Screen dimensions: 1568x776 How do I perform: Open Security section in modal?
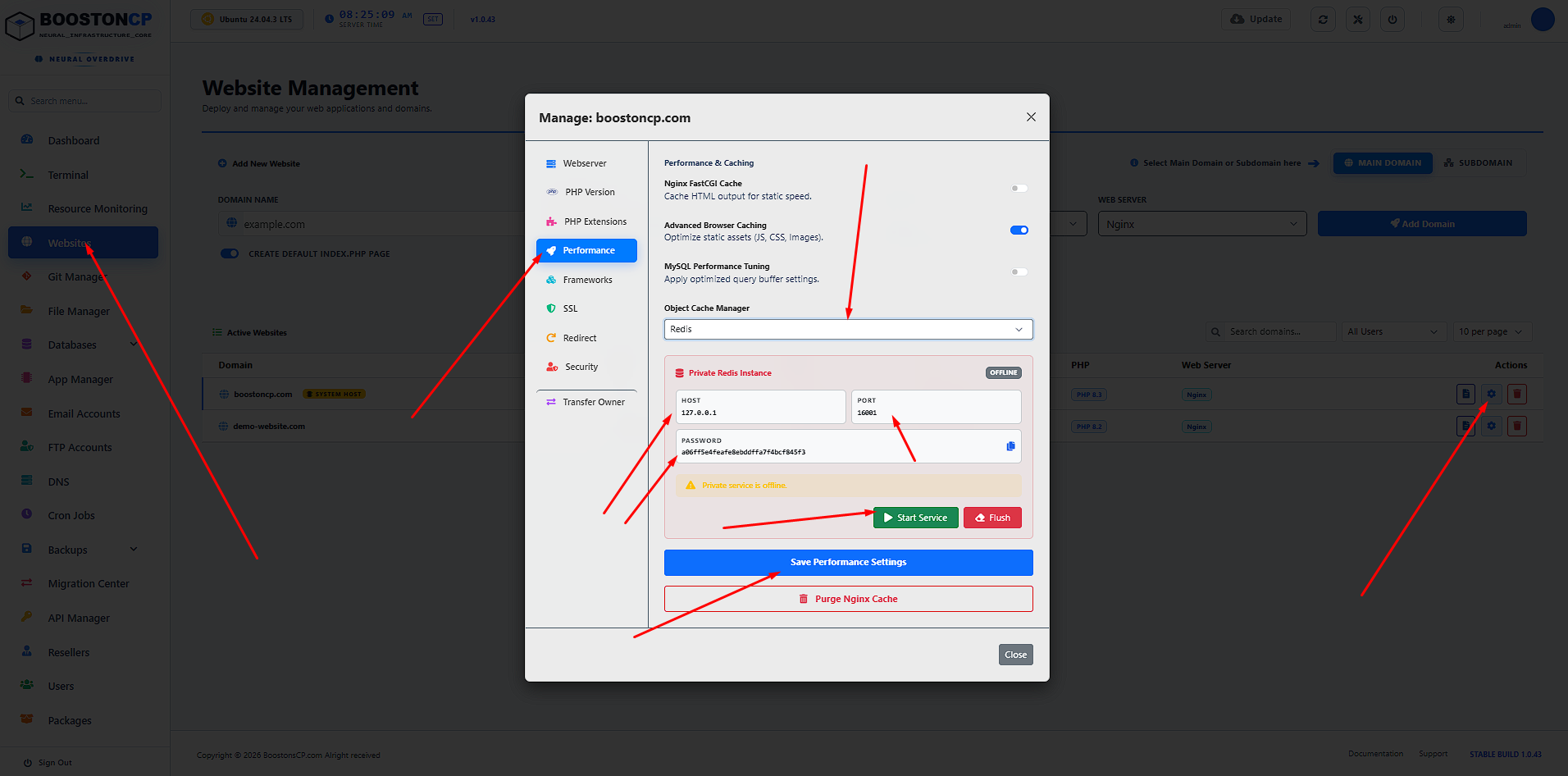(x=586, y=367)
